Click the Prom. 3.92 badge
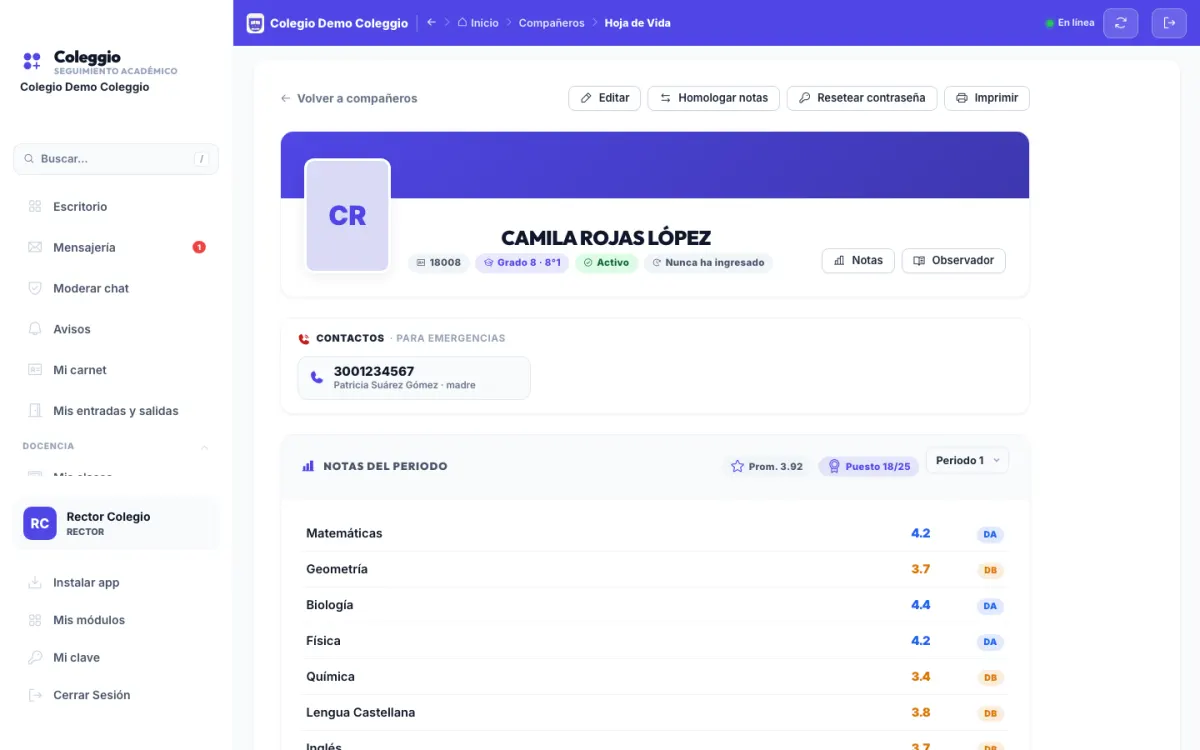The image size is (1200, 750). pyautogui.click(x=767, y=466)
